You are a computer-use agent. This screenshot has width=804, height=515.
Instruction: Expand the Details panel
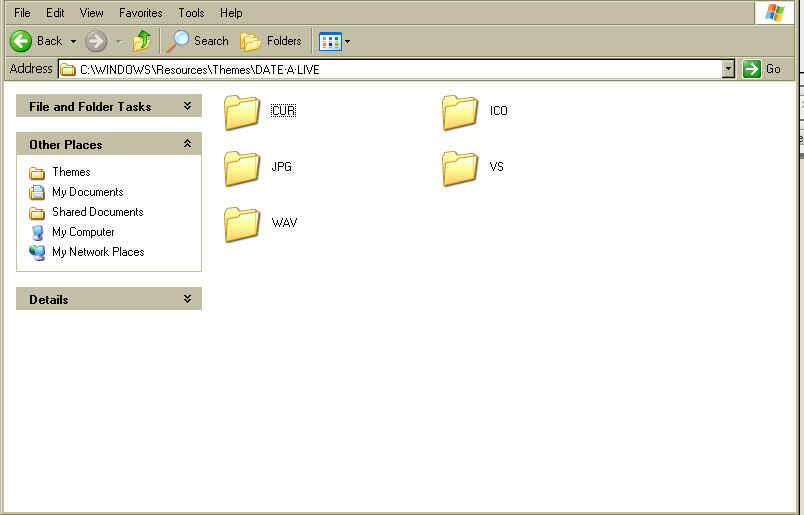[x=109, y=299]
